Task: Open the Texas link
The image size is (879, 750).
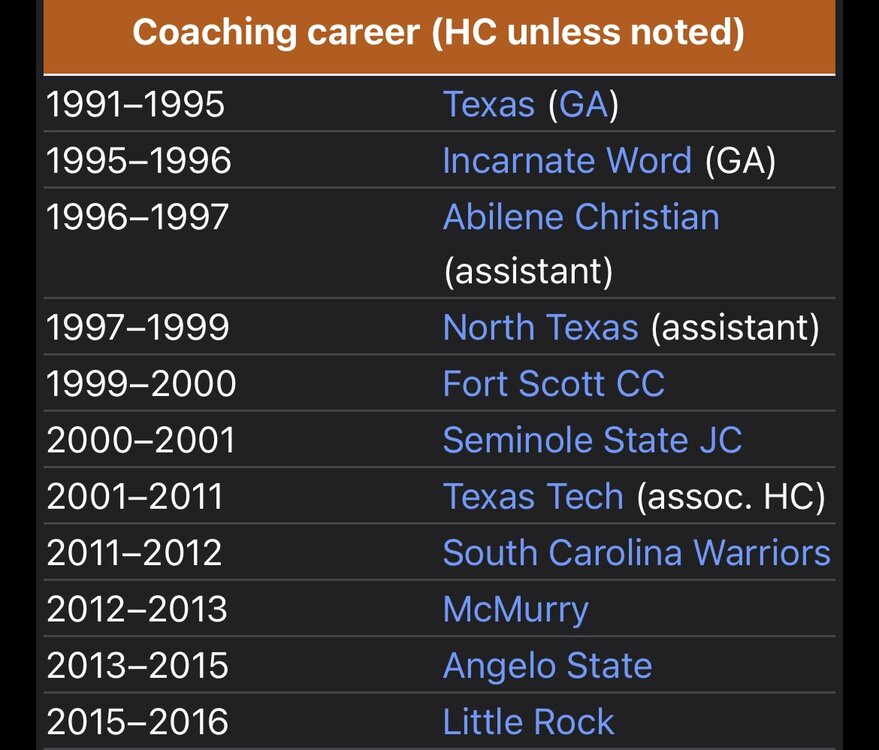Action: click(x=488, y=105)
